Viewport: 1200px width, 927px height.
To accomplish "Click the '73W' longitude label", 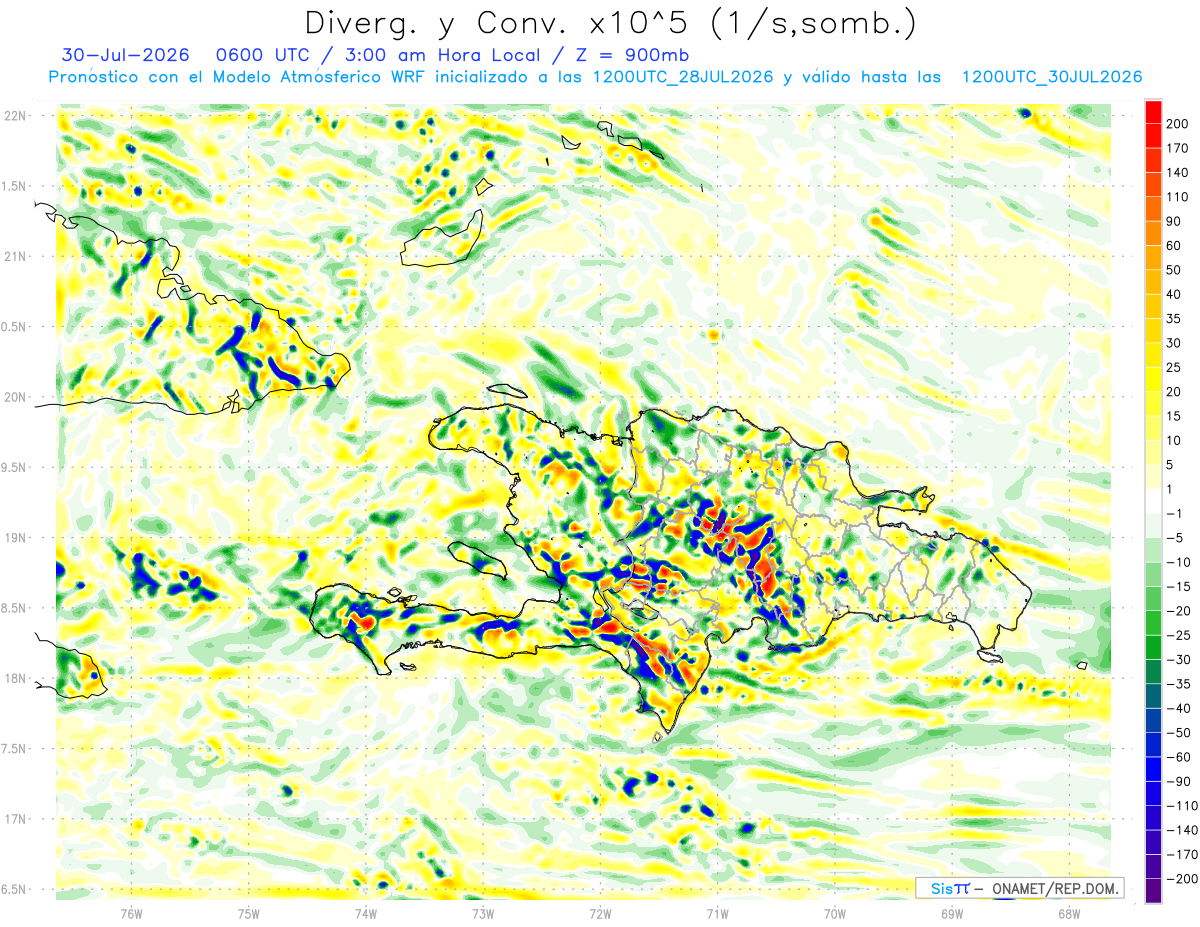I will [x=483, y=912].
